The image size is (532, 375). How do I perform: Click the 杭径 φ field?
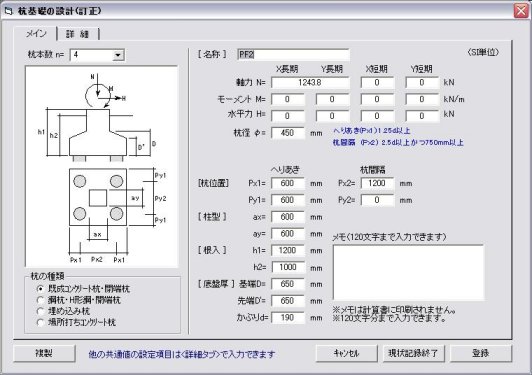coord(287,133)
